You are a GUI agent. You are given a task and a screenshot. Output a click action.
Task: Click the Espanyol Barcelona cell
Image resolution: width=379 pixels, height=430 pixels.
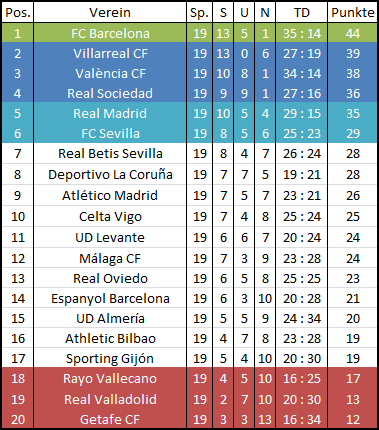[x=110, y=298]
